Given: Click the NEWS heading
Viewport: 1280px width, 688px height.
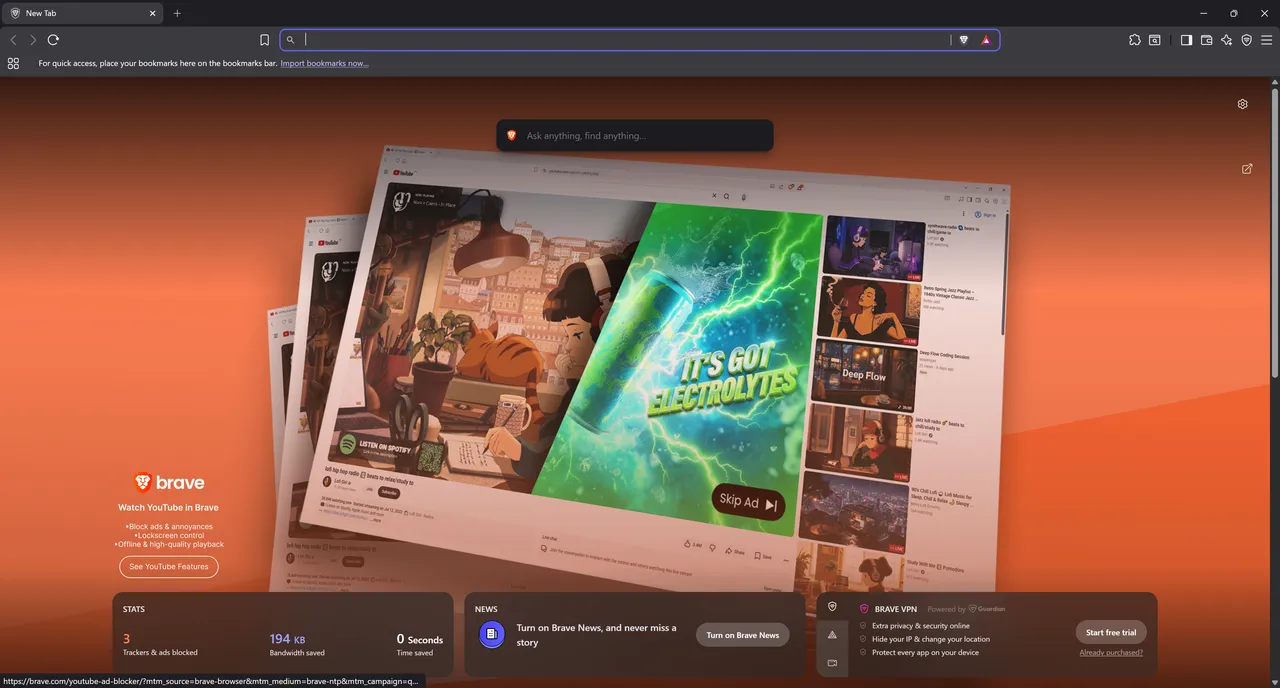Looking at the screenshot, I should [x=486, y=609].
